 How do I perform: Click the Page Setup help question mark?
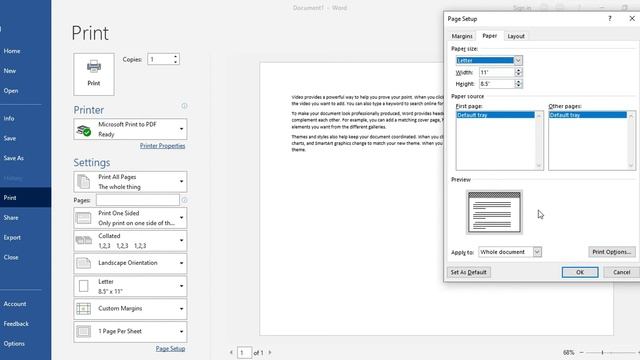point(609,18)
